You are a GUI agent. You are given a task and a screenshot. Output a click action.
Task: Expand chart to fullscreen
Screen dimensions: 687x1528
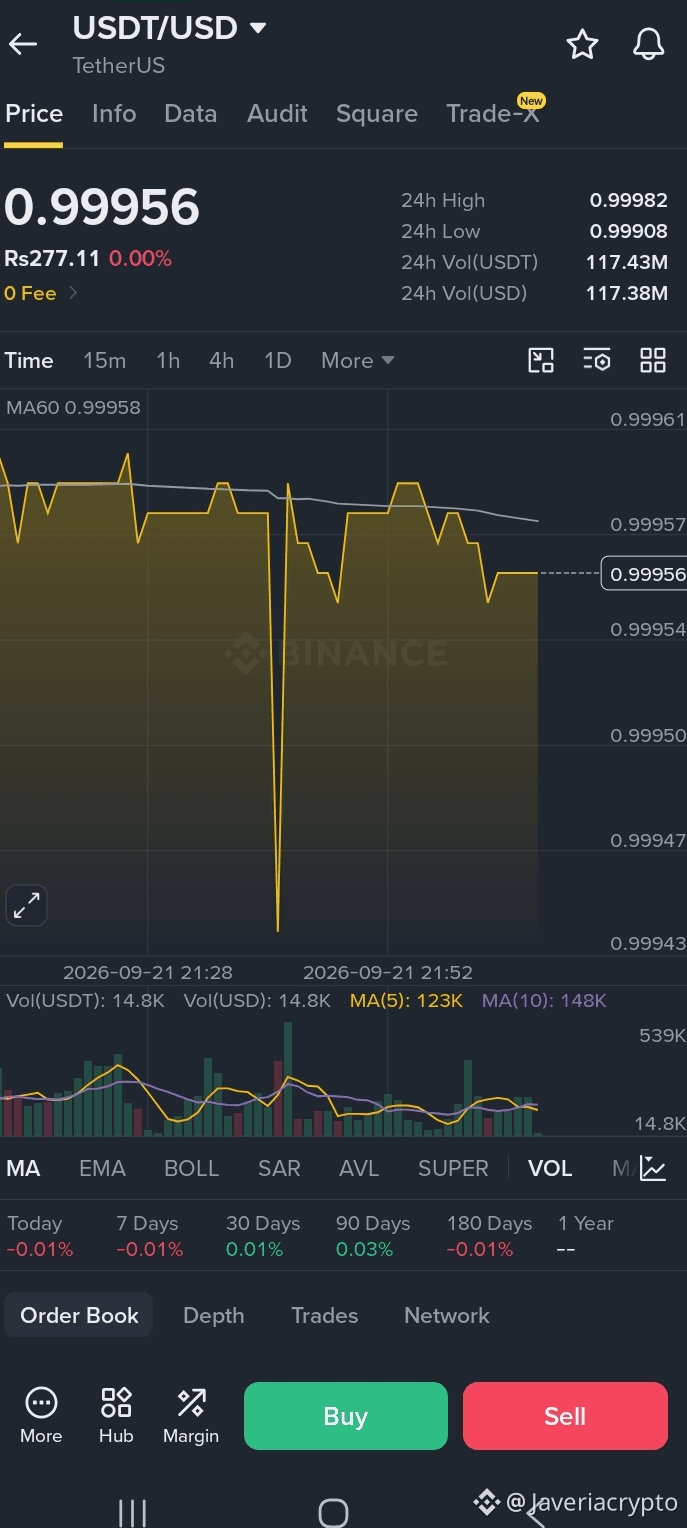26,906
